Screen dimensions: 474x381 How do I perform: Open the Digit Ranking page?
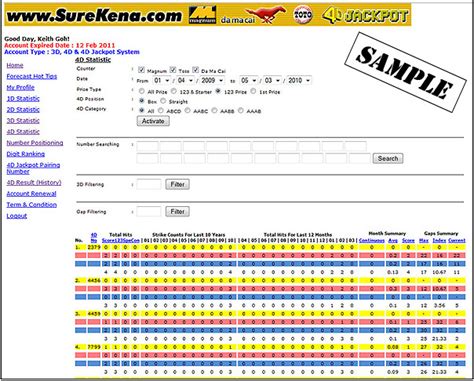tap(26, 154)
